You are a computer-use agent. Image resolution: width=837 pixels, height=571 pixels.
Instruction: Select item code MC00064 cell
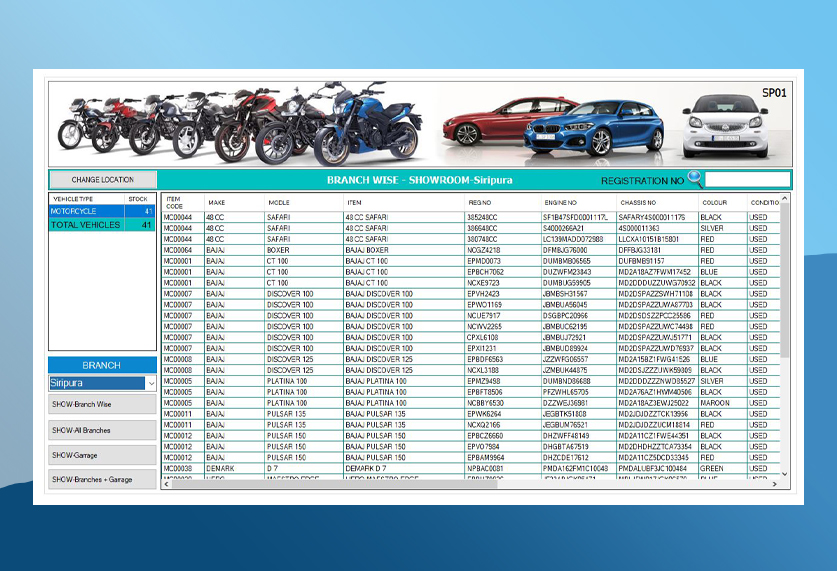point(183,250)
